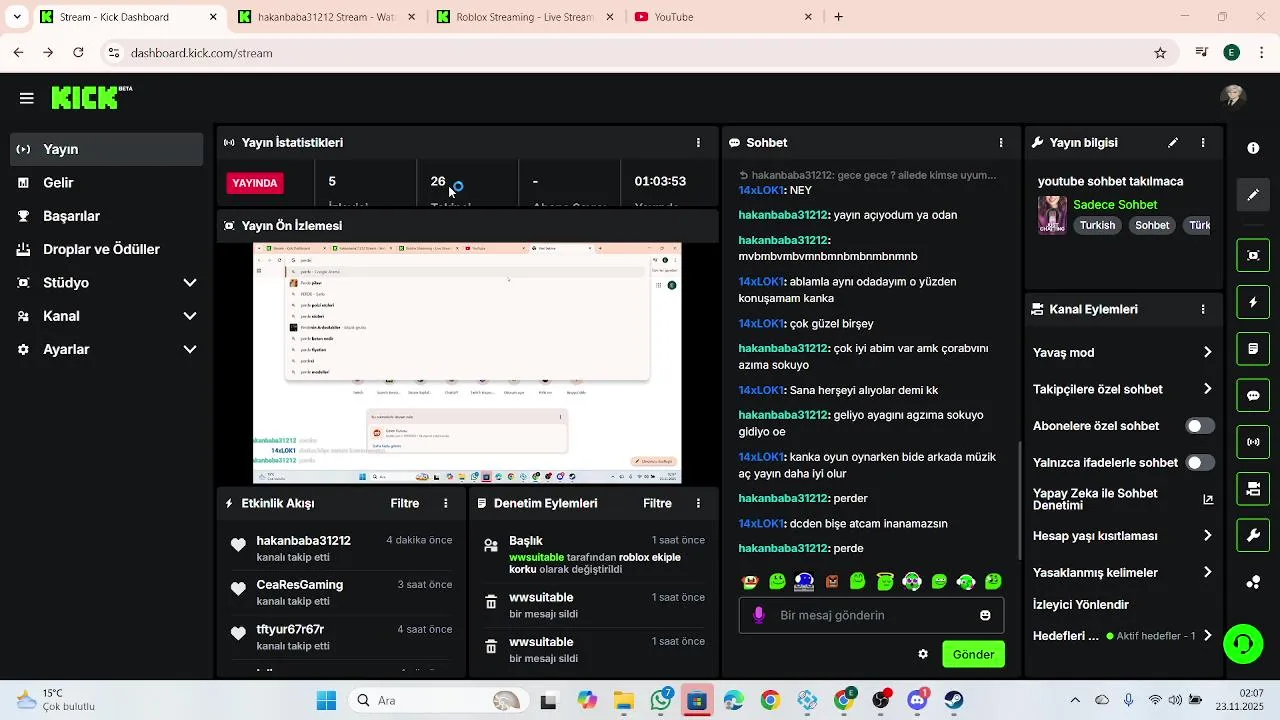Open the Sohbet panel three-dot menu
This screenshot has width=1280, height=720.
click(x=1001, y=143)
